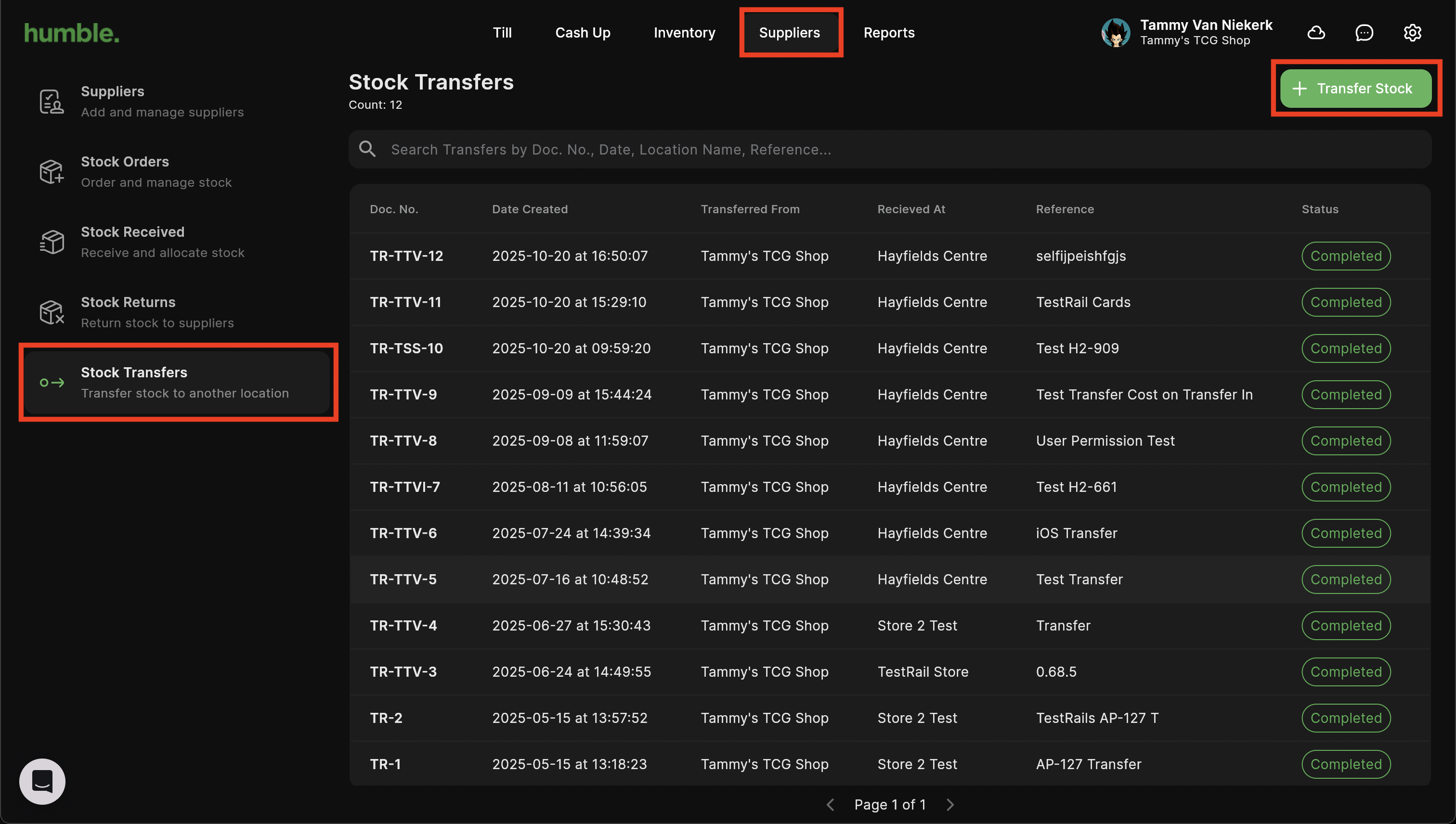
Task: Go to the previous page arrow
Action: pyautogui.click(x=830, y=805)
